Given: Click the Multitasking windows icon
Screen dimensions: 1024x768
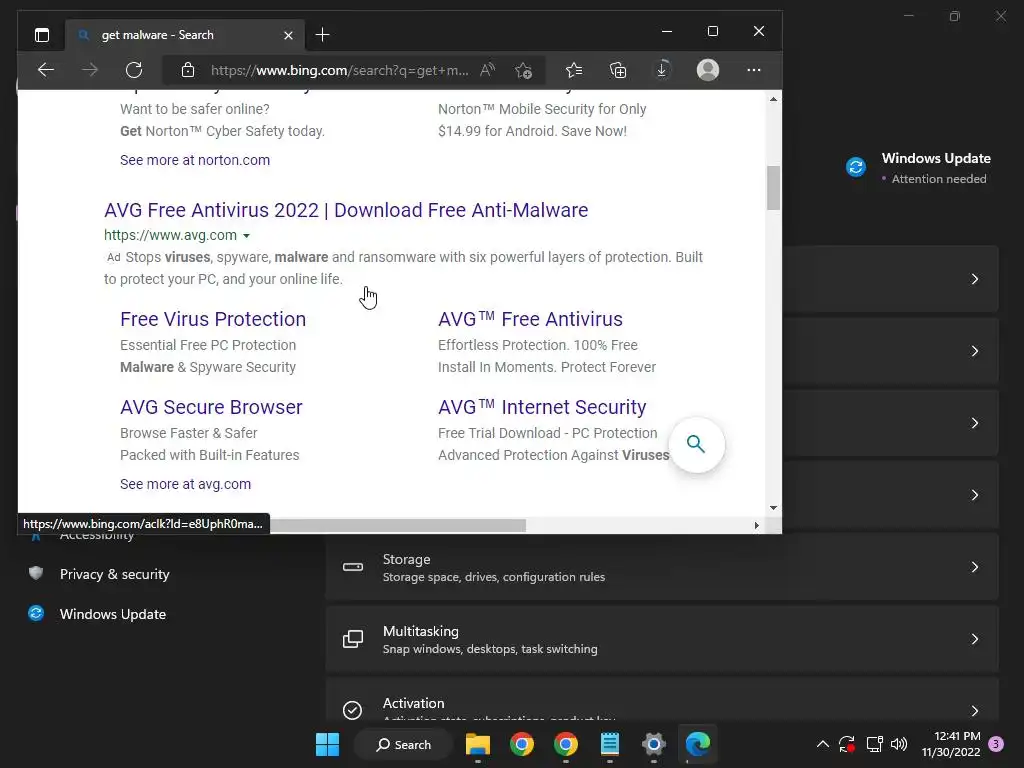Looking at the screenshot, I should click(x=353, y=639).
